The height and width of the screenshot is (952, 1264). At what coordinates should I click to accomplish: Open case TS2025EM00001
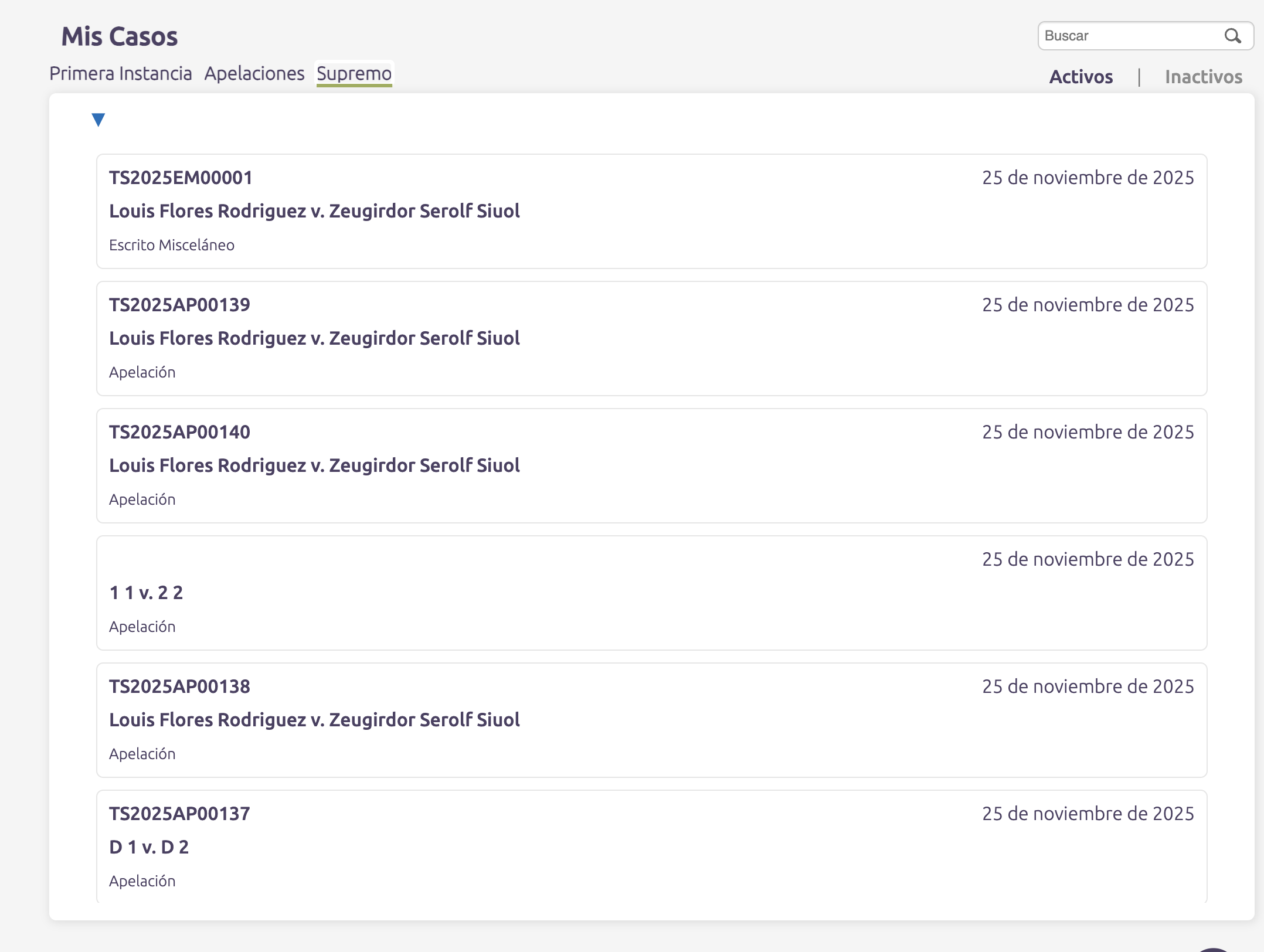coord(181,178)
